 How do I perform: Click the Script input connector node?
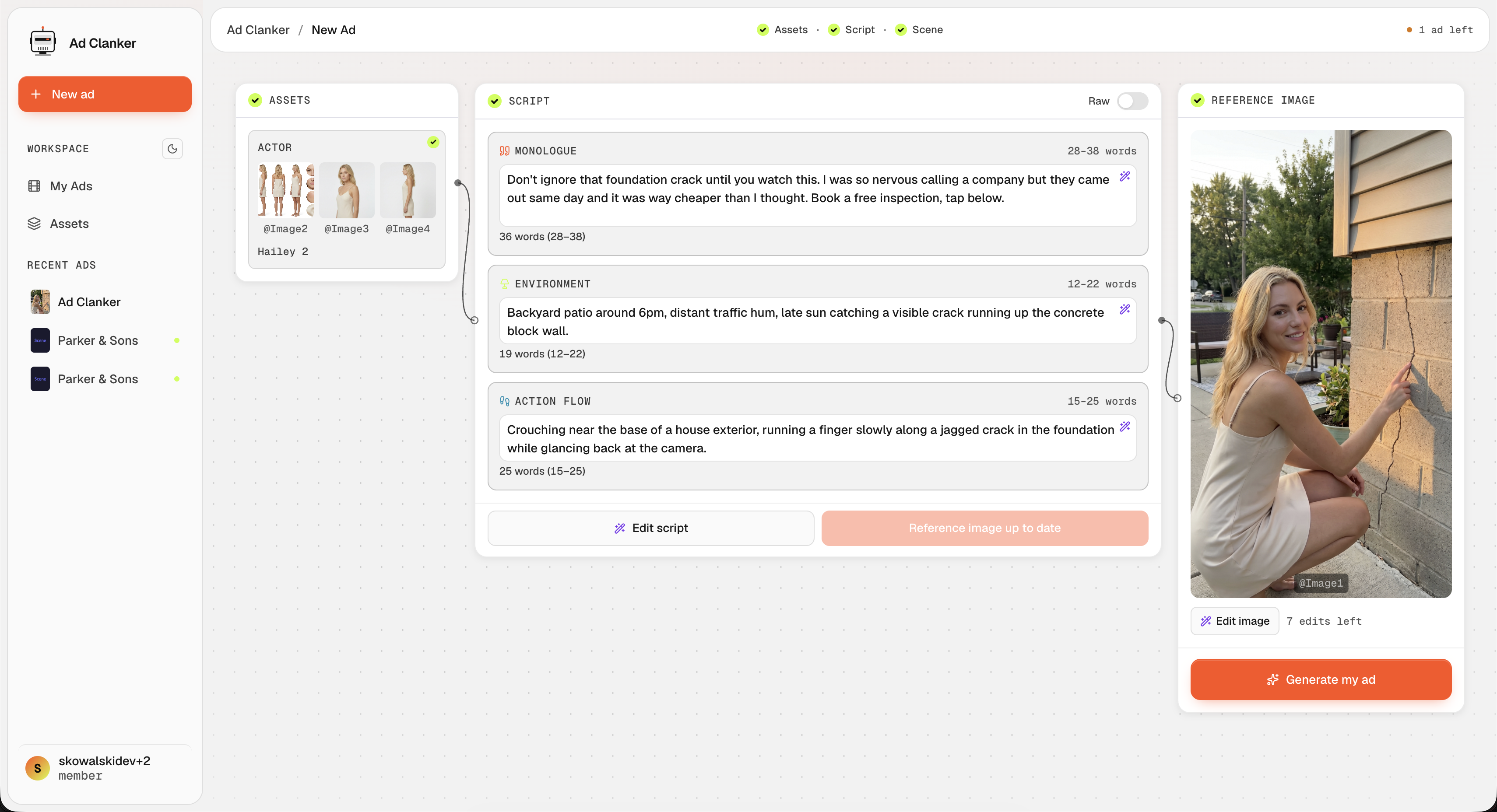point(474,321)
